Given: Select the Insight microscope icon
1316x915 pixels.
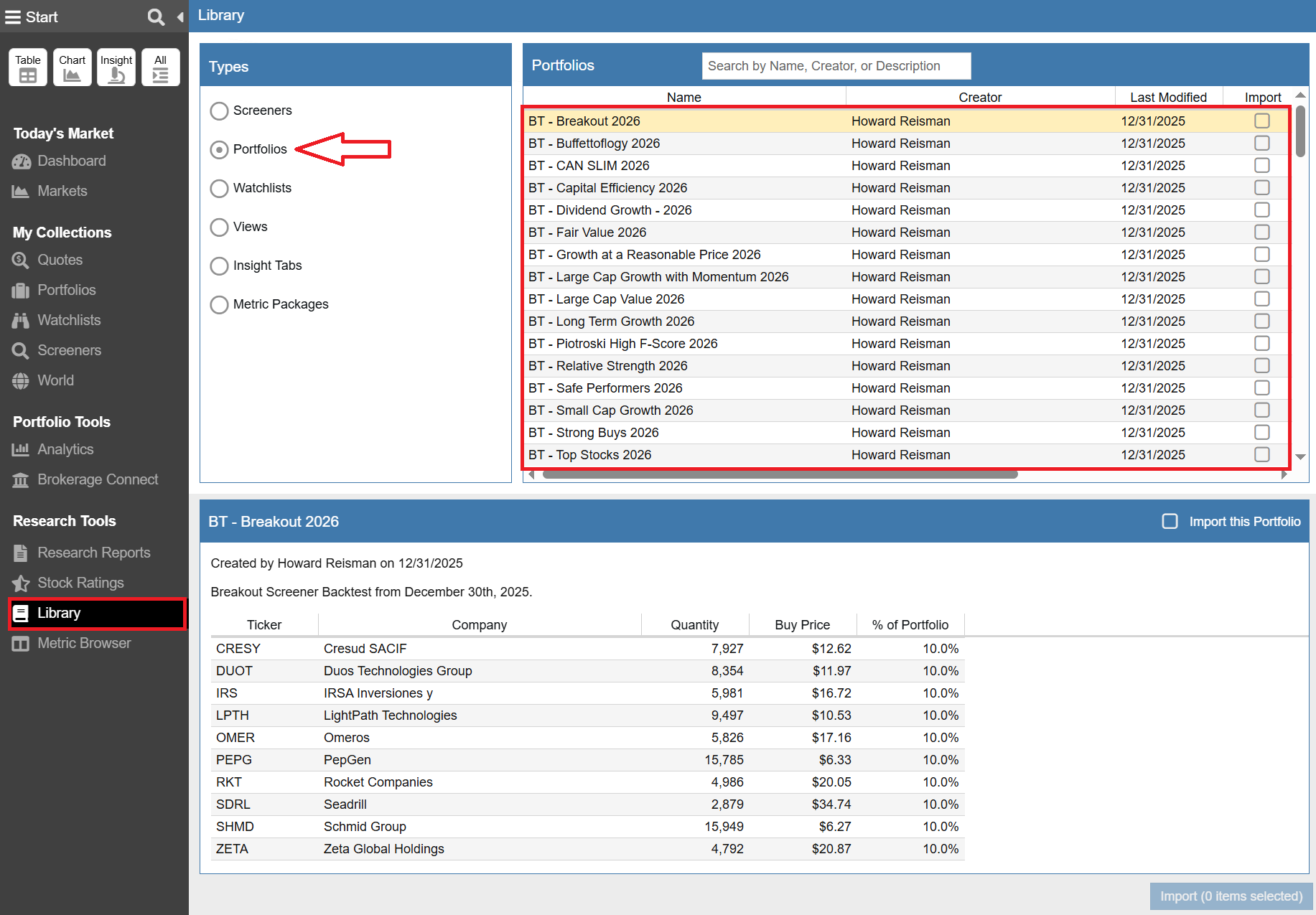Looking at the screenshot, I should click(116, 67).
